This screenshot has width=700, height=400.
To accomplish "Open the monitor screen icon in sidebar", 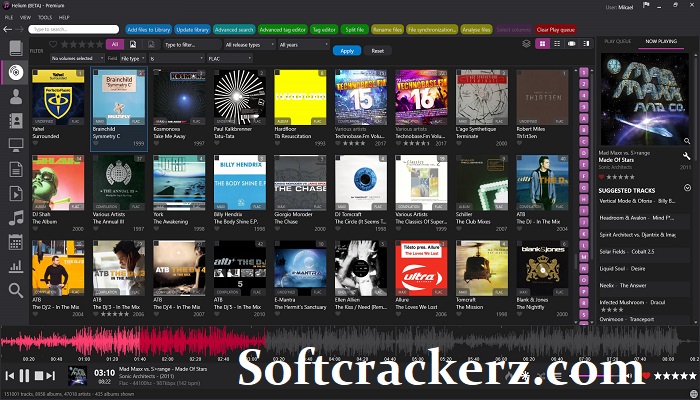I will pyautogui.click(x=16, y=145).
